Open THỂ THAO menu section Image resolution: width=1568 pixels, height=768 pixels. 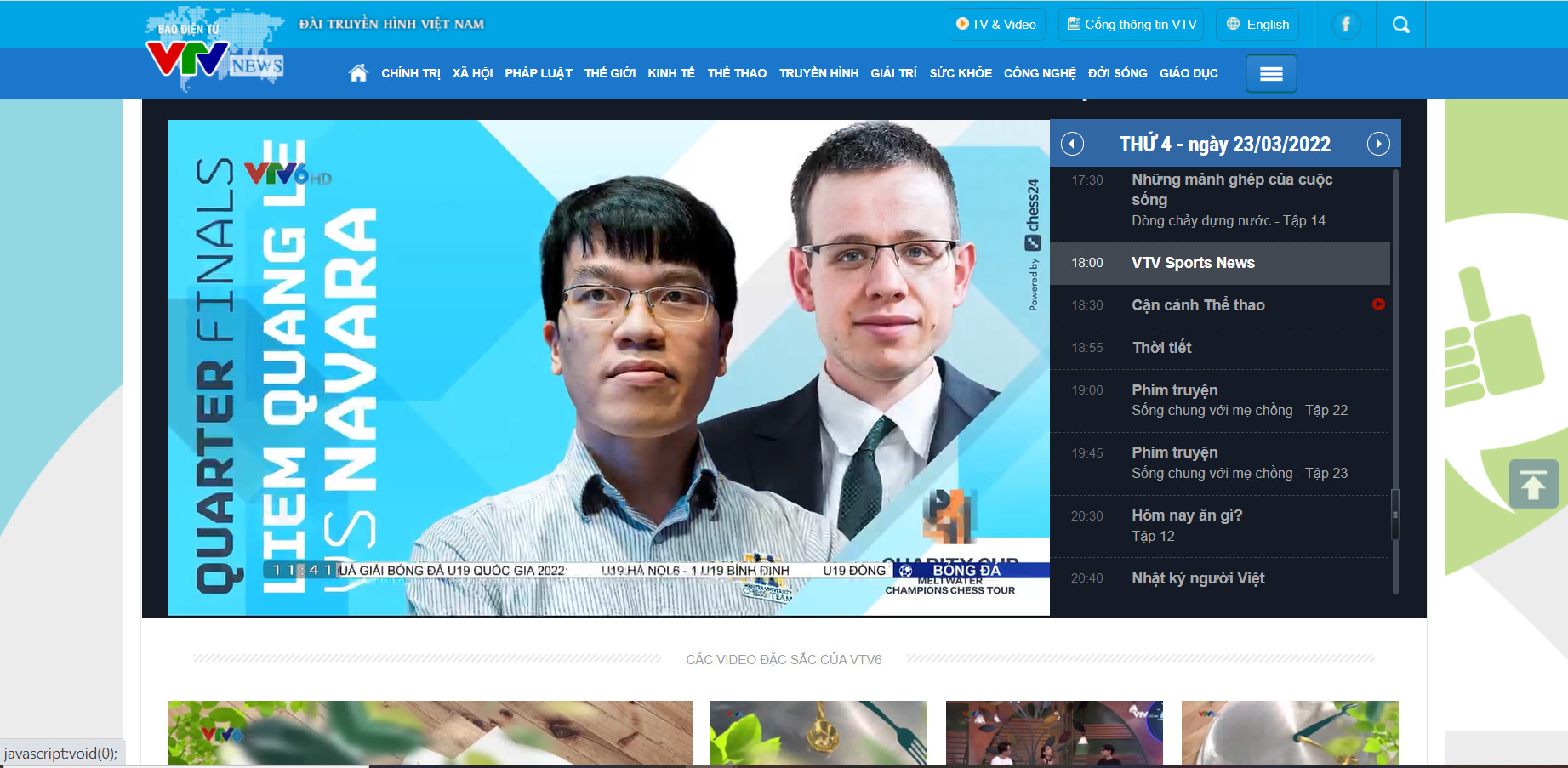[737, 73]
